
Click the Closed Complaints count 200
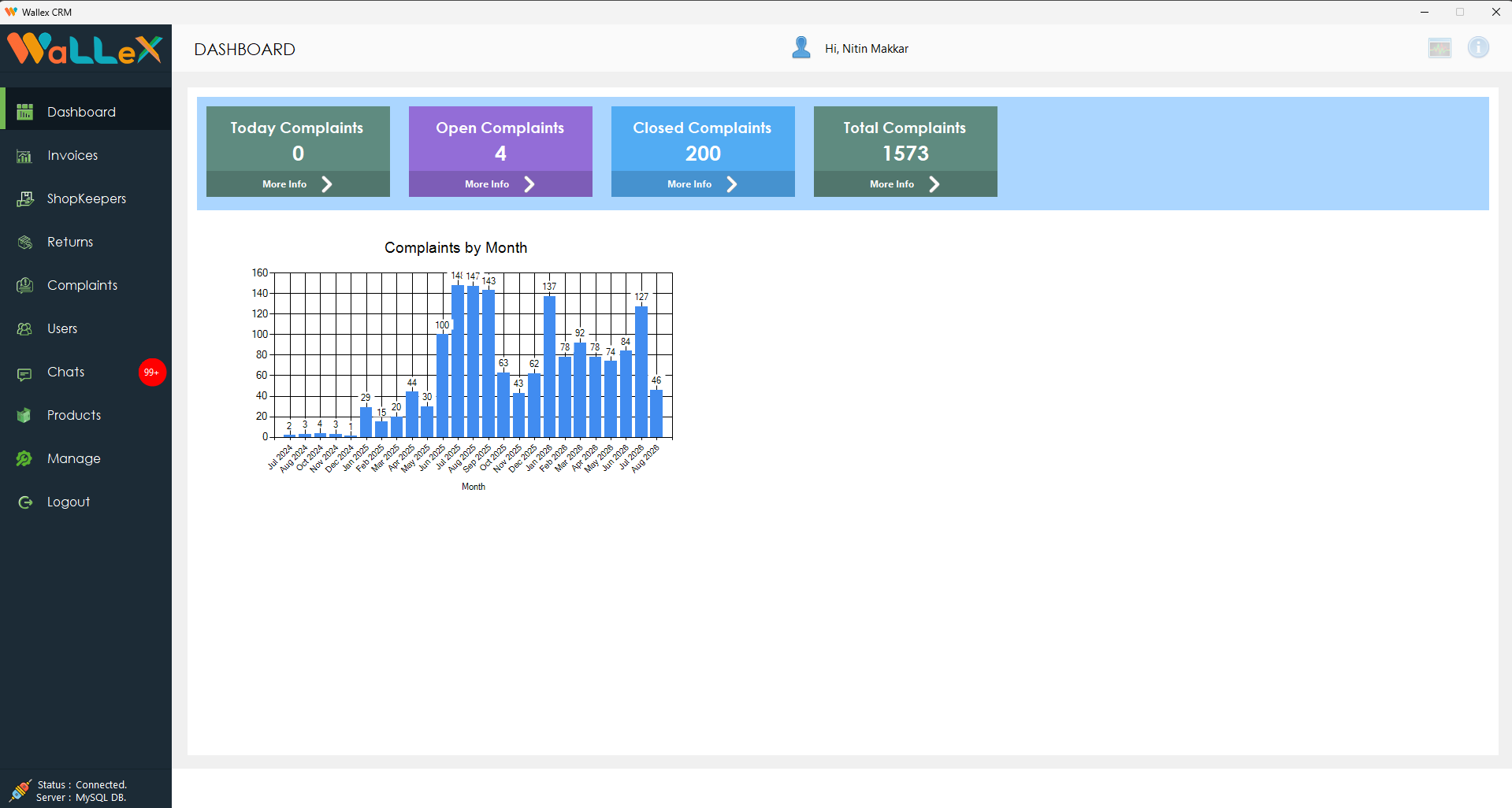click(x=703, y=154)
